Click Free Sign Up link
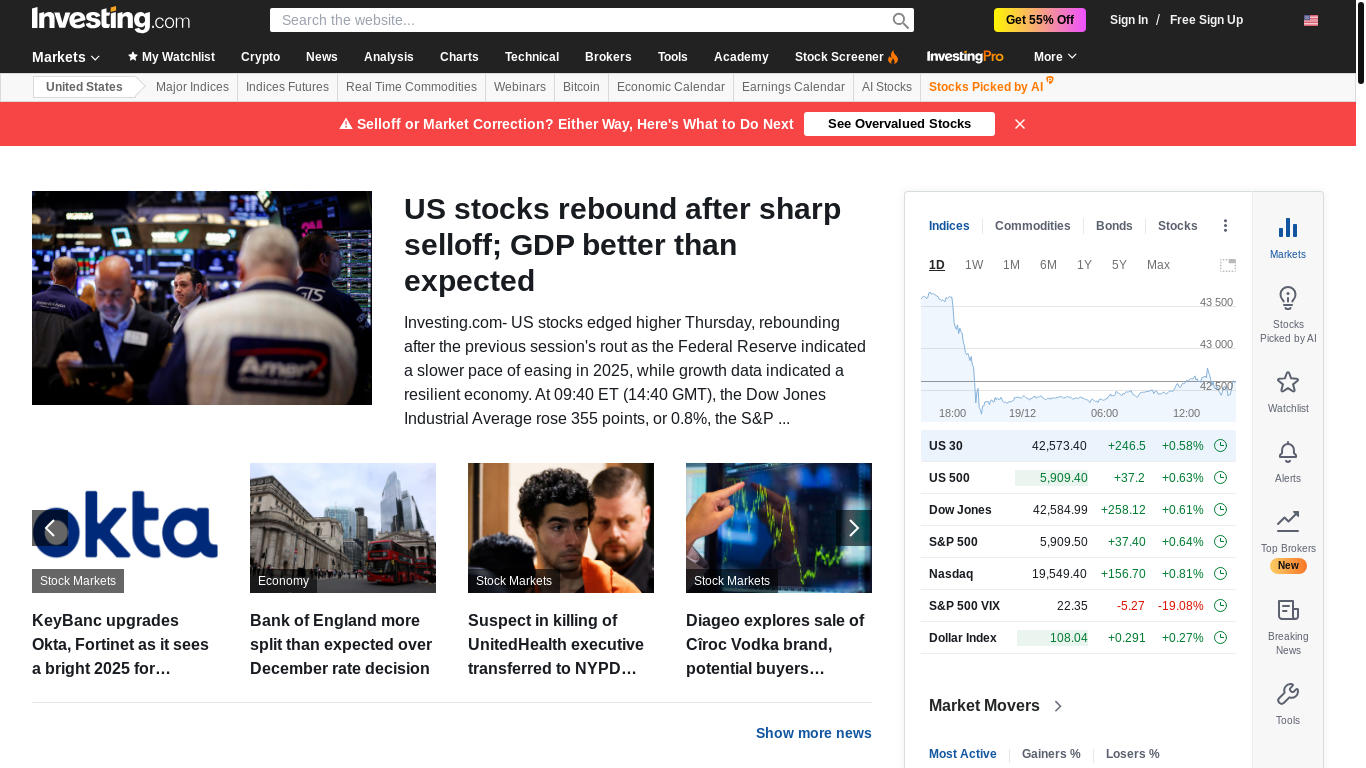The height and width of the screenshot is (768, 1366). [1206, 20]
